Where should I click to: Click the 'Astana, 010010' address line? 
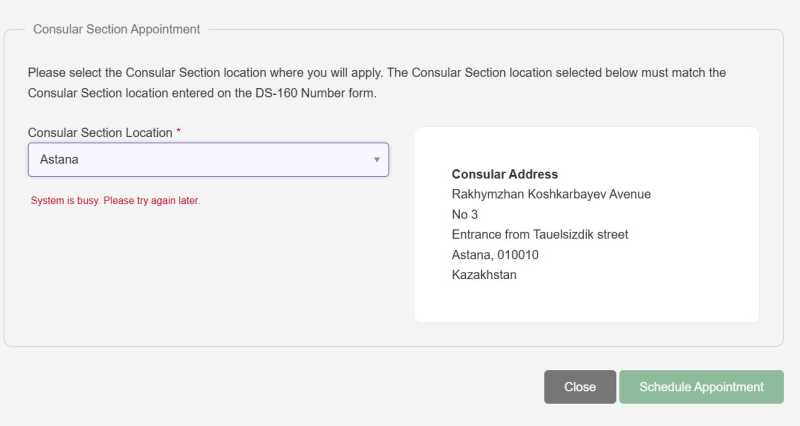[x=495, y=254]
